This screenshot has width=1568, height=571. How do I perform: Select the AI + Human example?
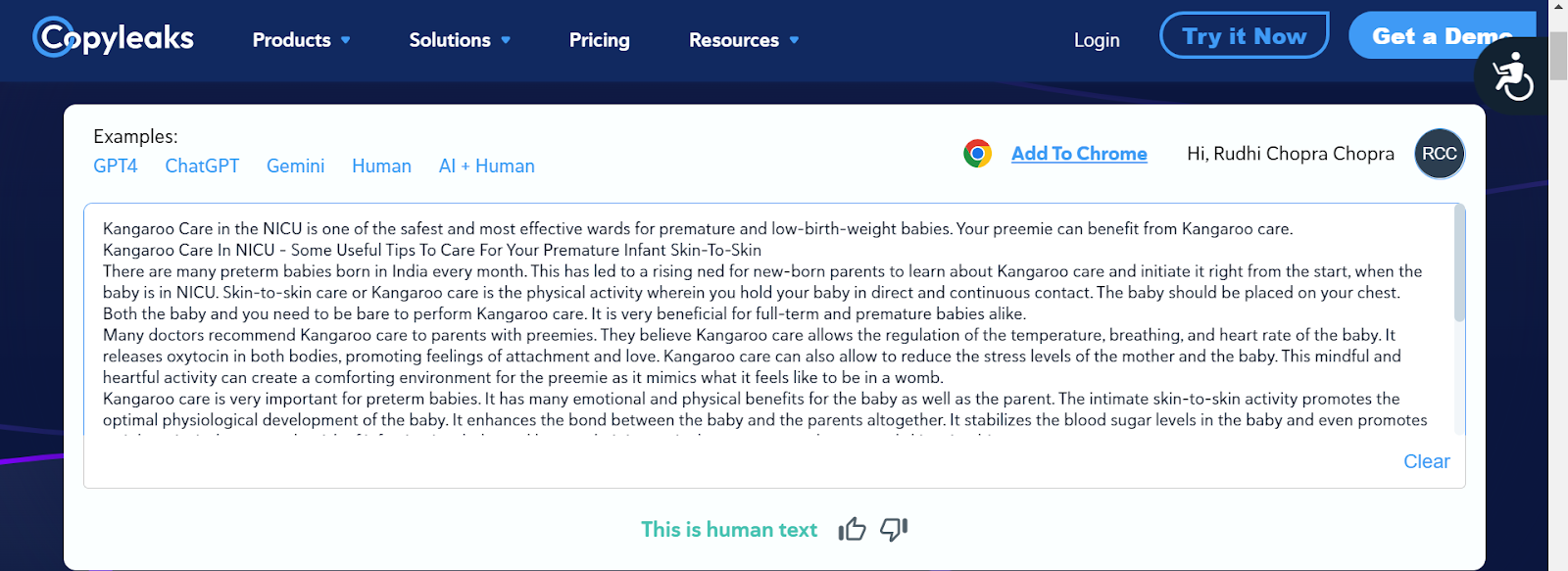point(487,167)
